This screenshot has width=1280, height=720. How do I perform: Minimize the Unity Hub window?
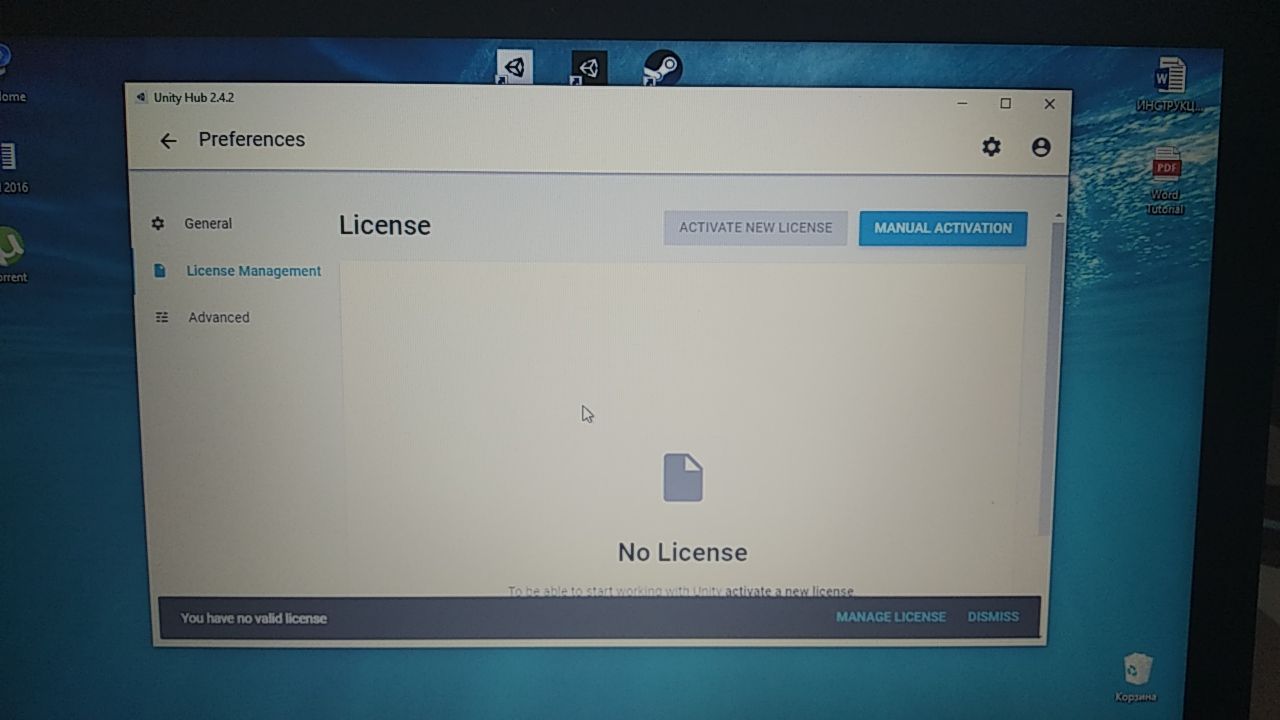click(962, 103)
